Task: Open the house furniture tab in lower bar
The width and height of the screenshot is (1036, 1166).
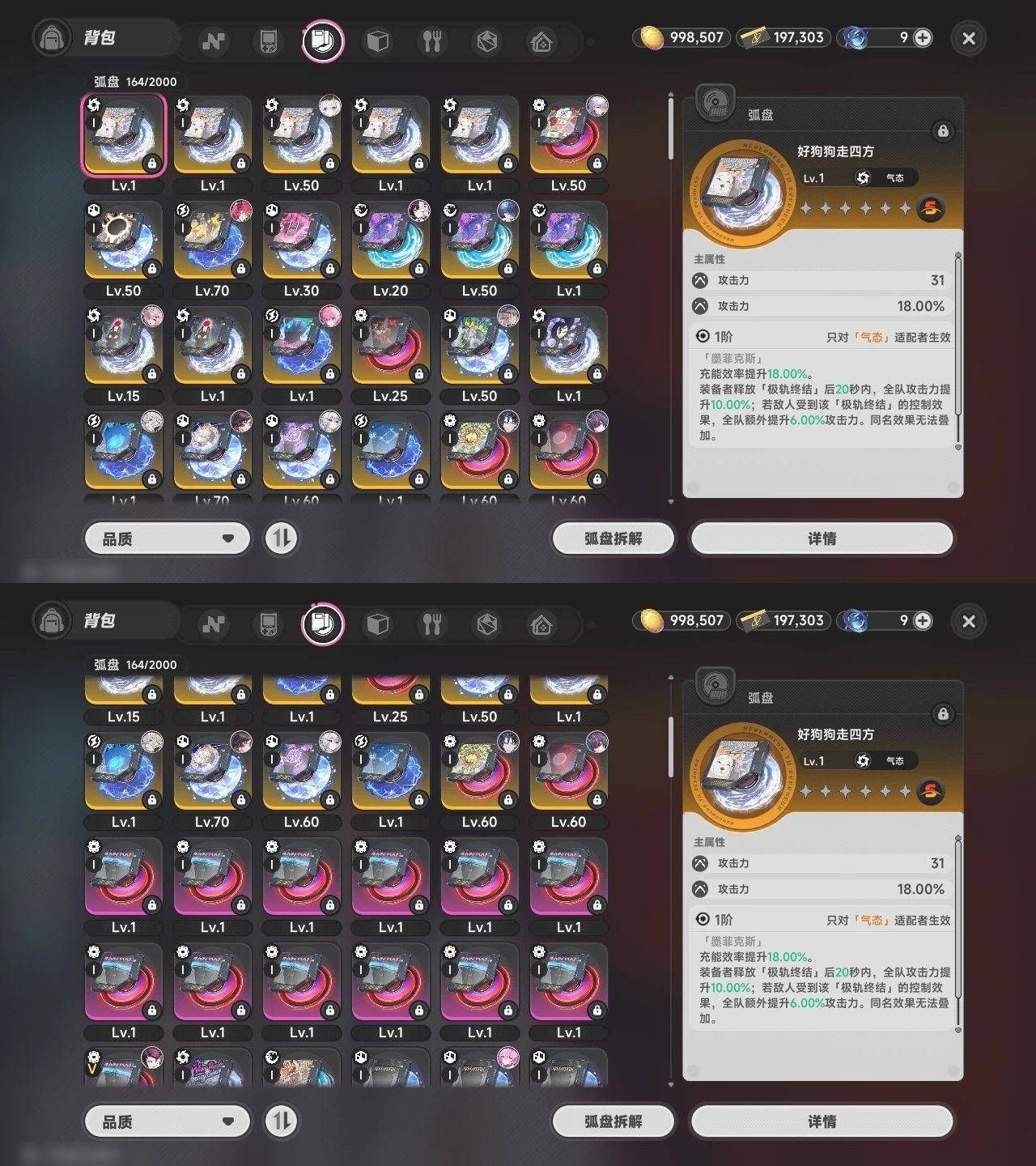Action: [x=541, y=623]
